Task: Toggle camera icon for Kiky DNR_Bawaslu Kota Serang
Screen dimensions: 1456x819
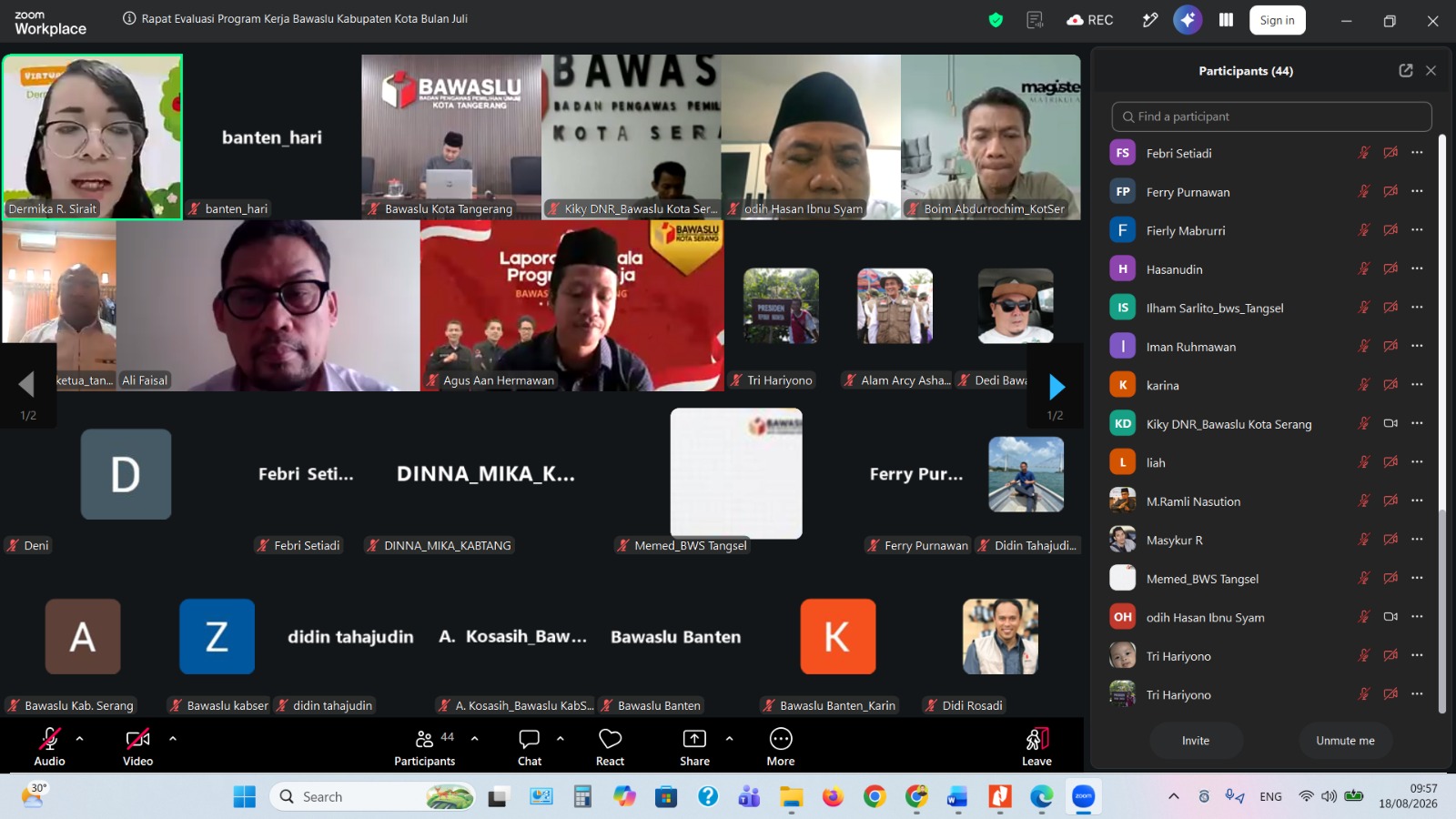Action: click(x=1390, y=423)
